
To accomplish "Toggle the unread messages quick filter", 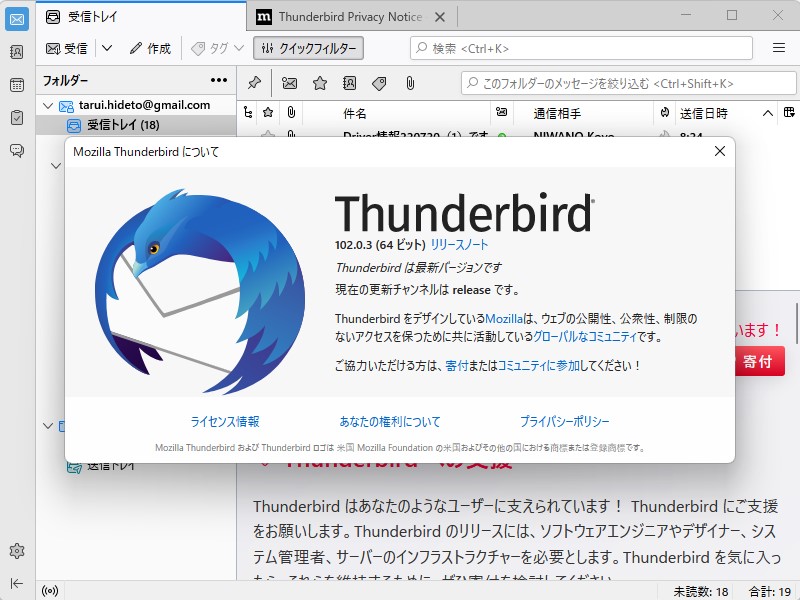I will tap(290, 84).
